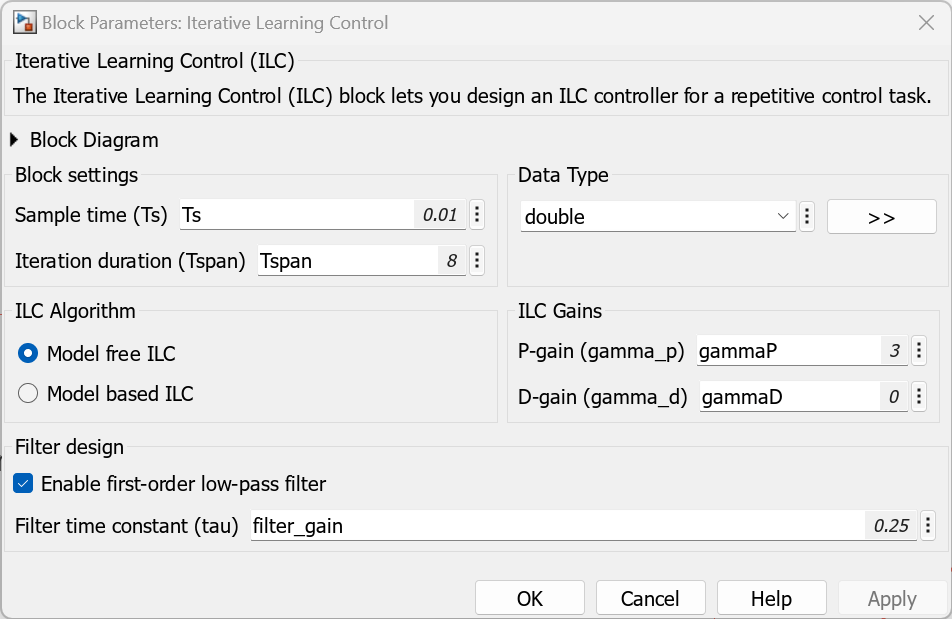Open Help for this block
Image resolution: width=952 pixels, height=619 pixels.
point(771,598)
